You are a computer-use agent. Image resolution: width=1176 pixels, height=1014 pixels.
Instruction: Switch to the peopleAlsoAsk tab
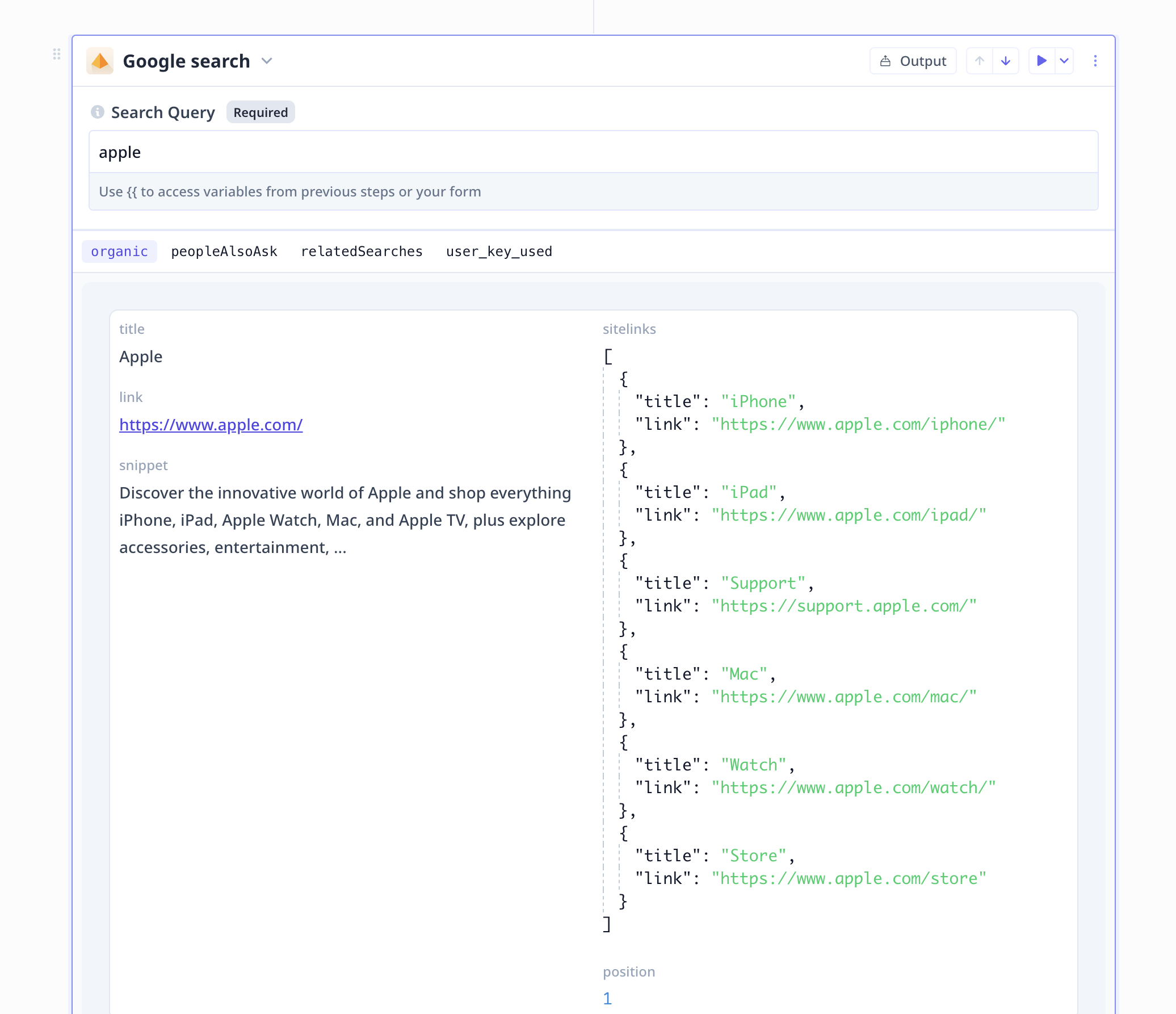(x=224, y=252)
